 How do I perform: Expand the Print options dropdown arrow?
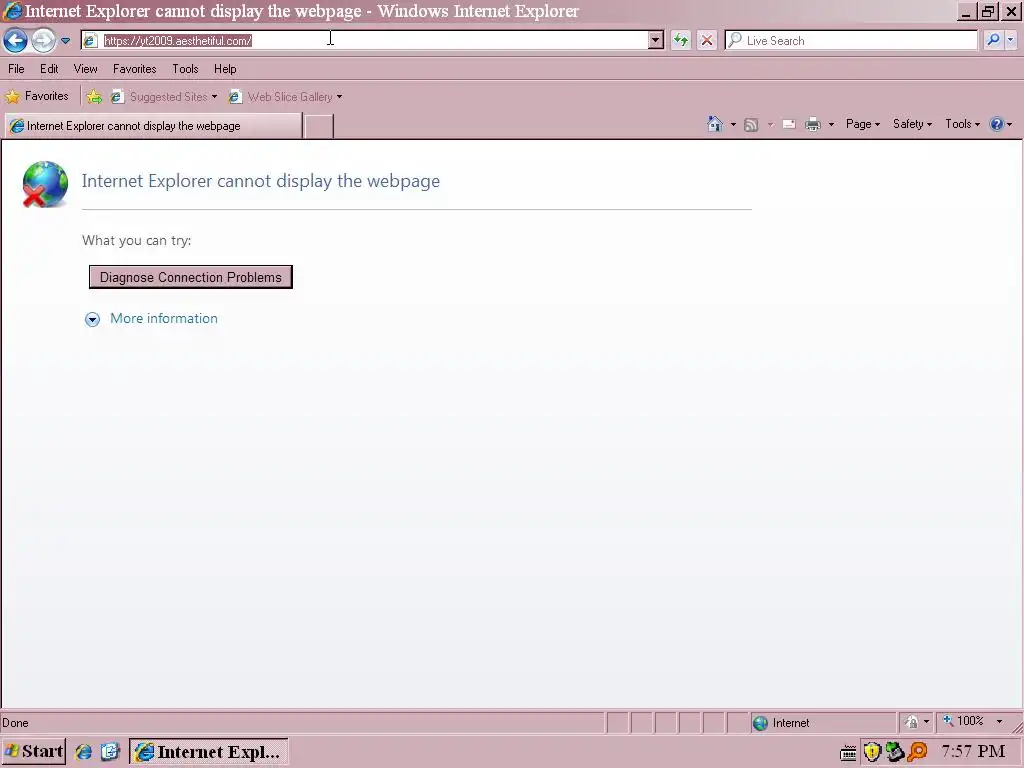[x=831, y=124]
